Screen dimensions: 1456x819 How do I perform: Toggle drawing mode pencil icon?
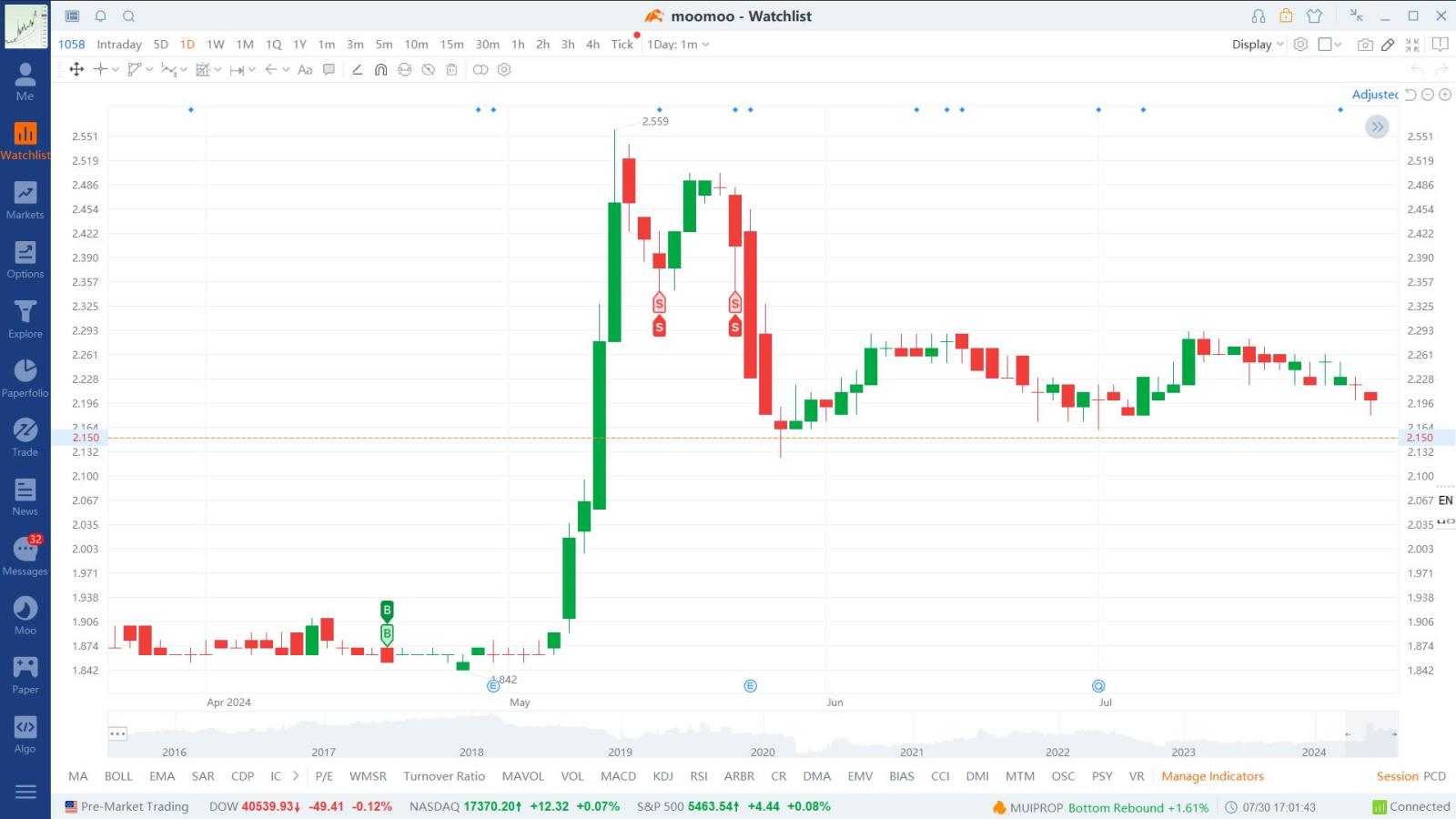coord(1388,44)
